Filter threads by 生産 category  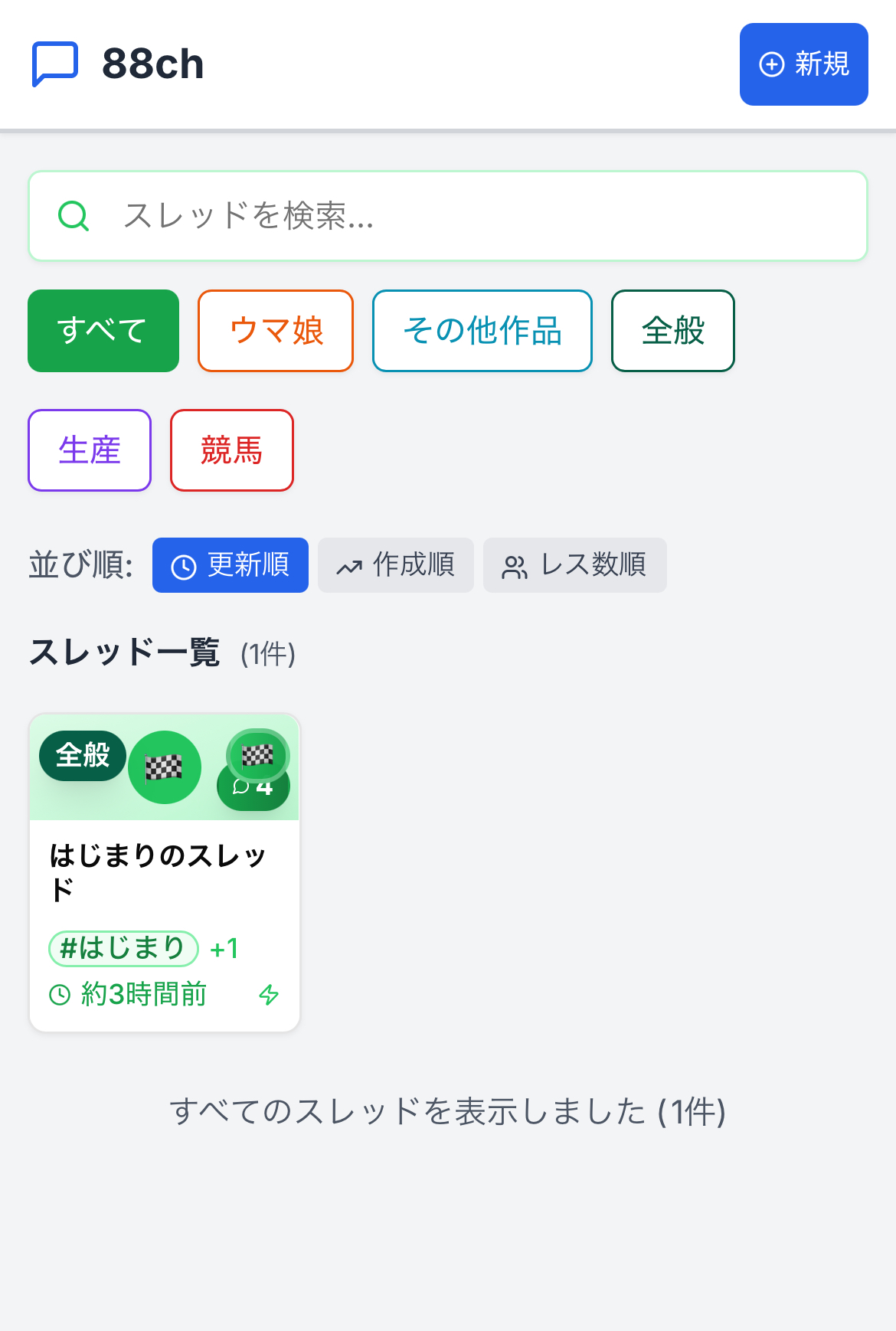coord(90,450)
